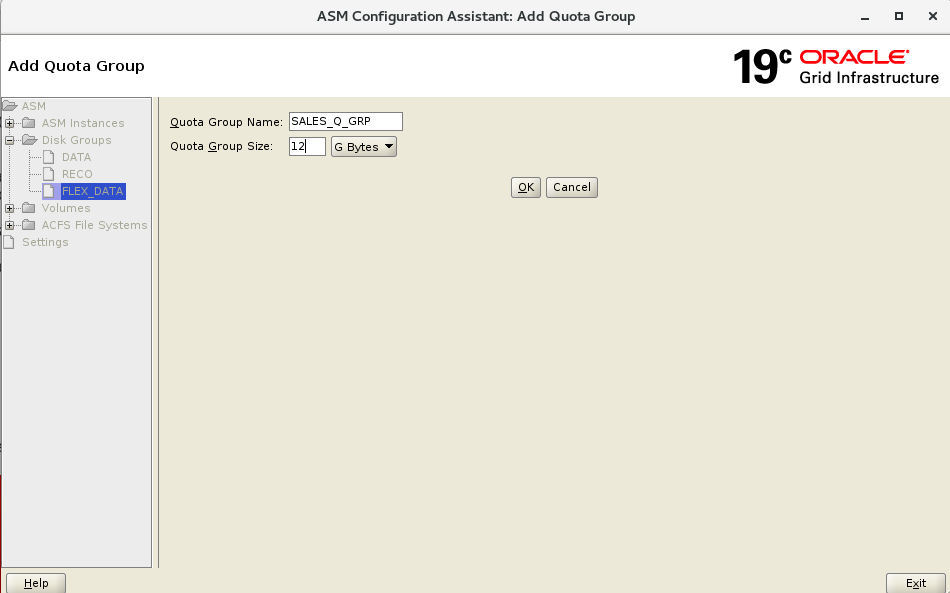Expand the ASM Instances tree node
The width and height of the screenshot is (950, 593).
coord(10,124)
